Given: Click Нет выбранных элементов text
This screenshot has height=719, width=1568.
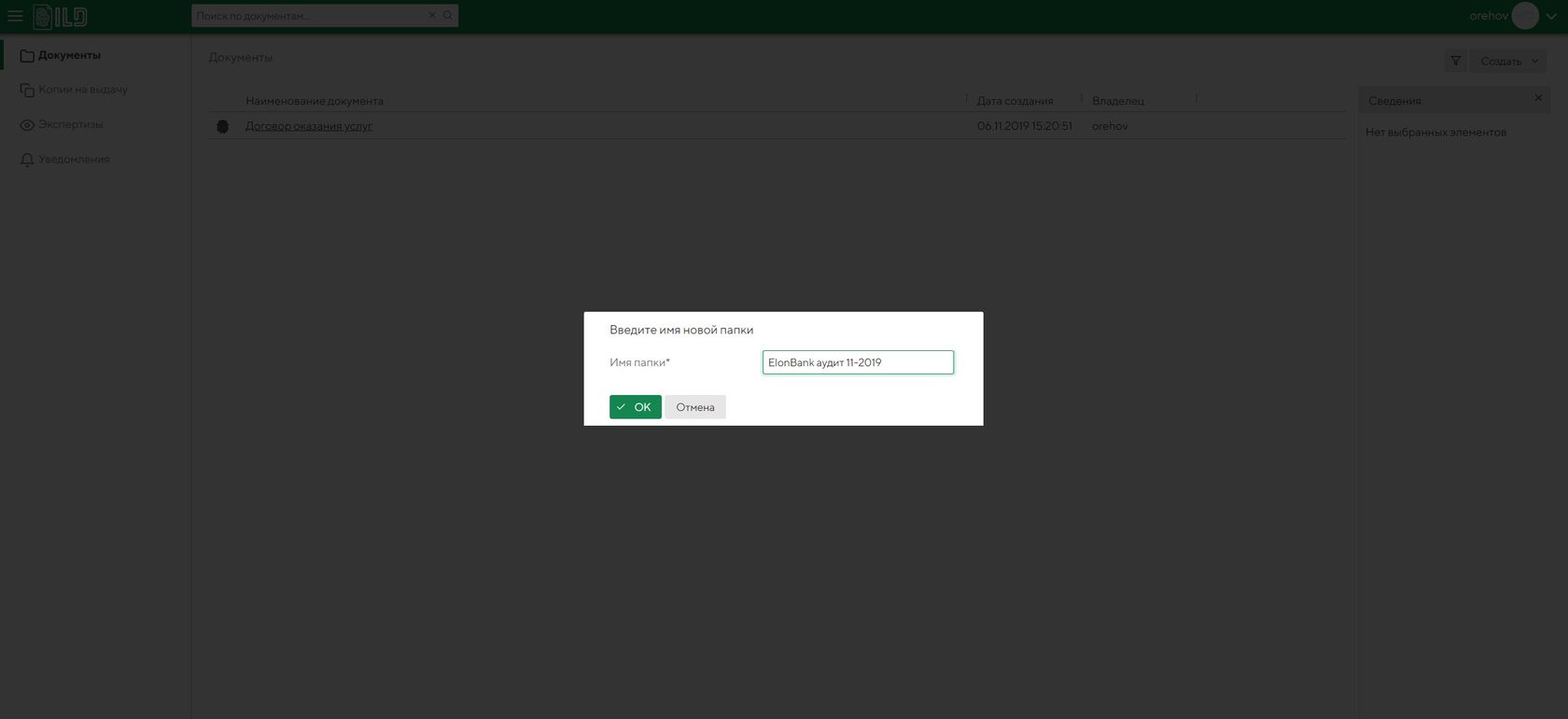Looking at the screenshot, I should click(x=1435, y=133).
